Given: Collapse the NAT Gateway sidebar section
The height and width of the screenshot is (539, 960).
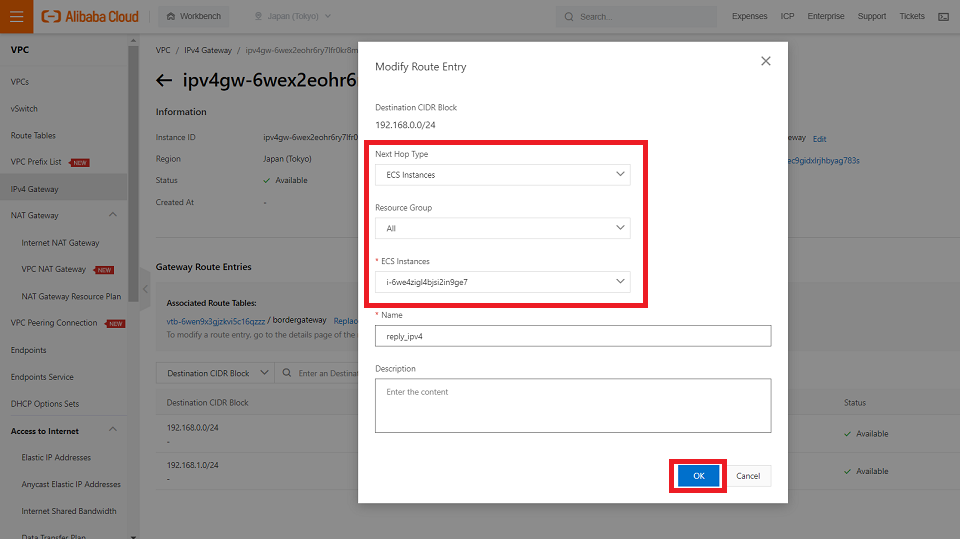Looking at the screenshot, I should [x=112, y=215].
